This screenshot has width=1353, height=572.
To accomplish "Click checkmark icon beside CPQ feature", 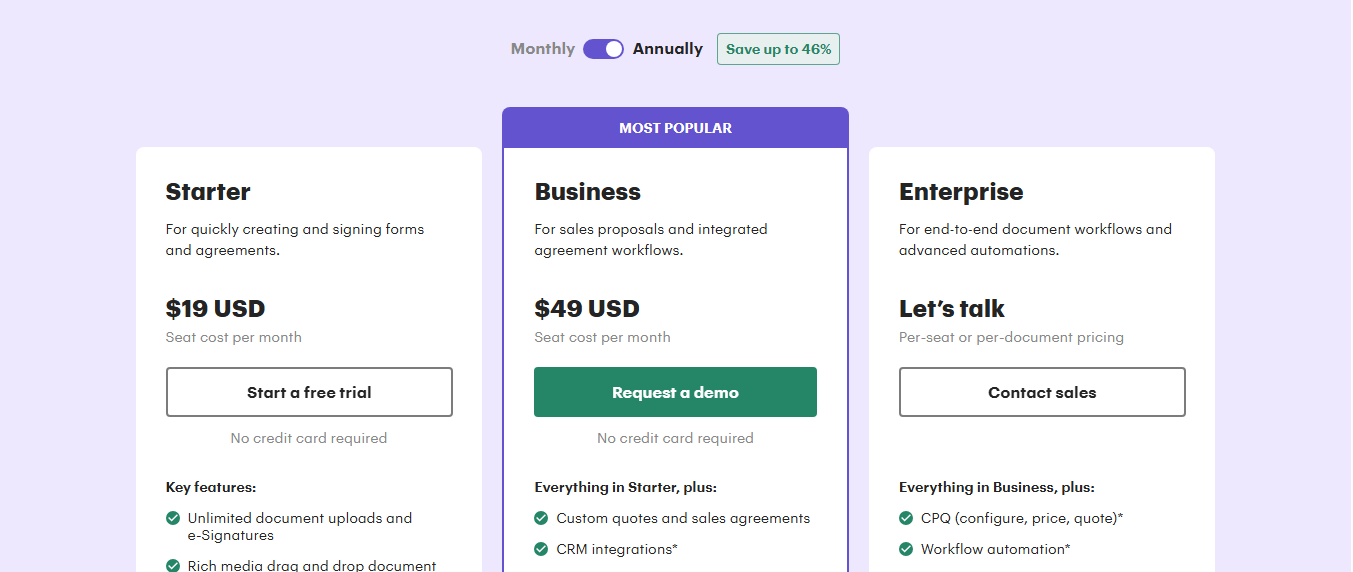I will pyautogui.click(x=906, y=518).
